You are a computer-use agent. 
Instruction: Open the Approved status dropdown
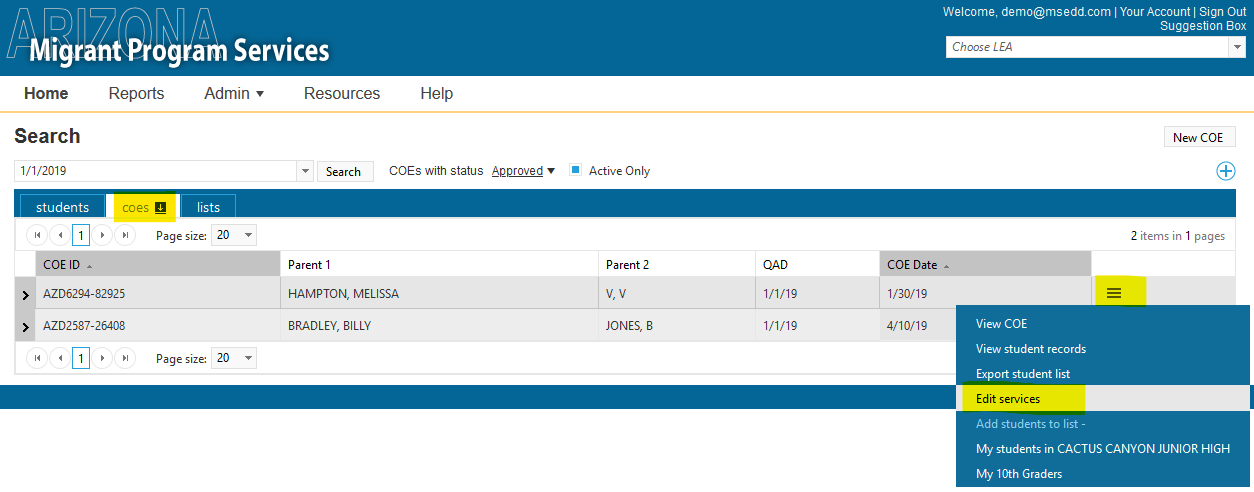523,171
